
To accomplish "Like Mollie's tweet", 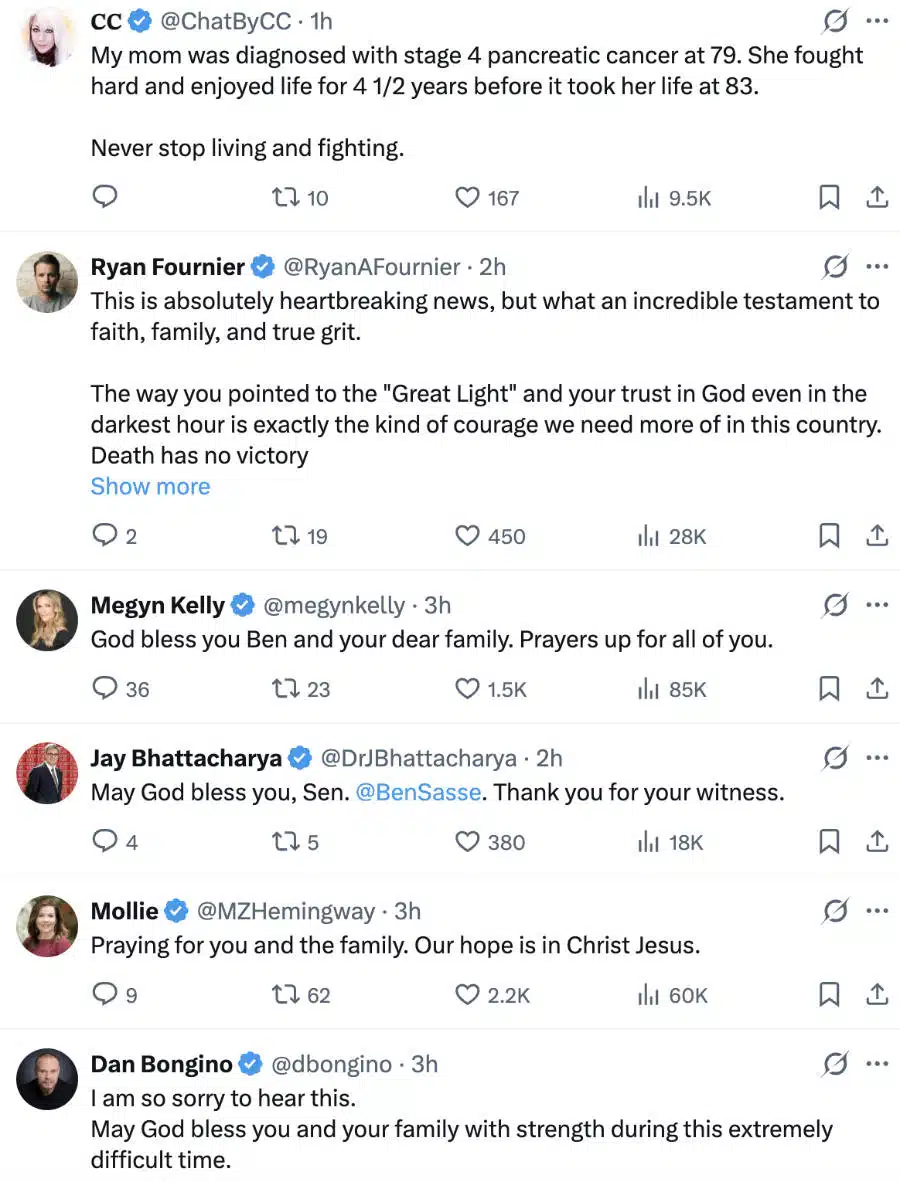I will tap(467, 995).
